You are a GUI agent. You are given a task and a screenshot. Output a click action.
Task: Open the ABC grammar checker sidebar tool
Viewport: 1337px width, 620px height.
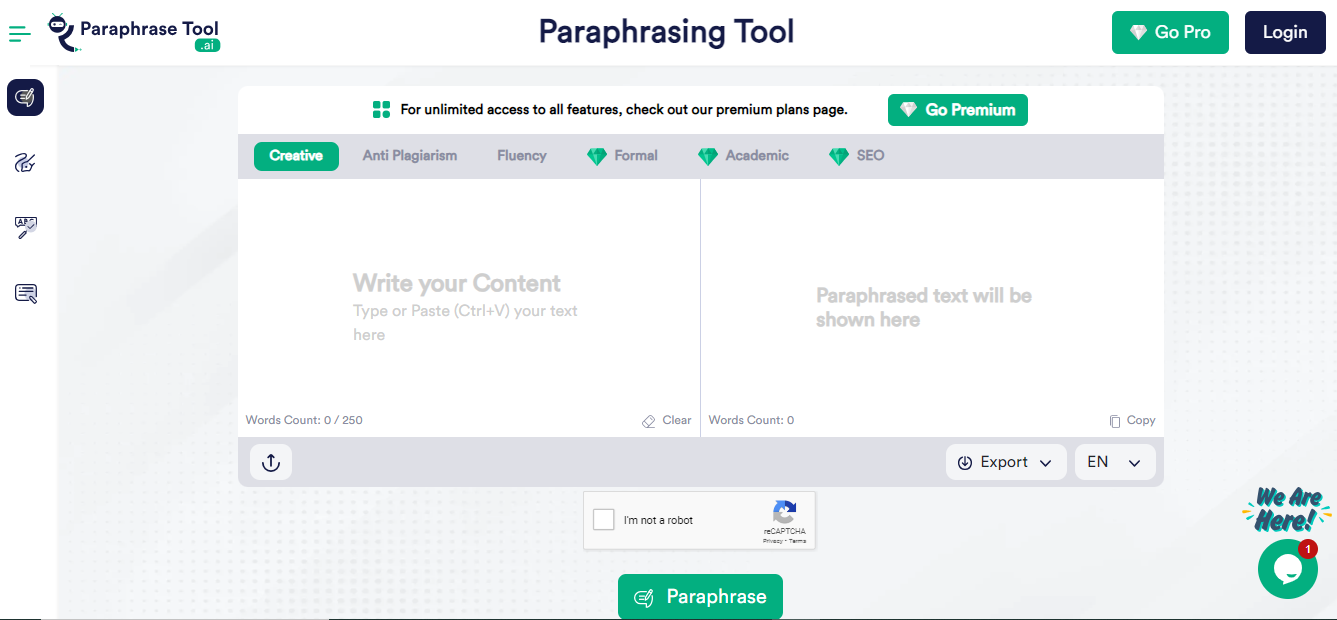pos(26,228)
